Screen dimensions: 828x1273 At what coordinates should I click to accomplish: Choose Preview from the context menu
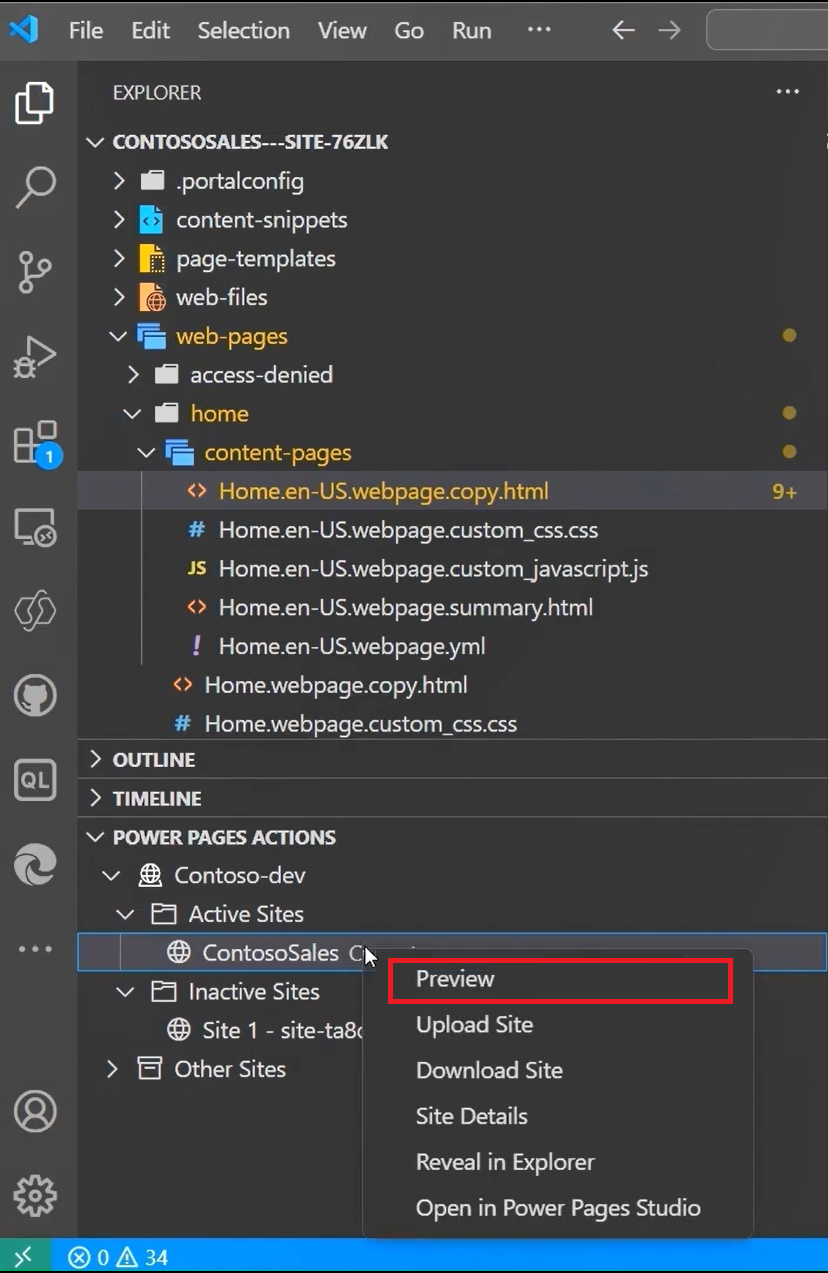pos(560,979)
